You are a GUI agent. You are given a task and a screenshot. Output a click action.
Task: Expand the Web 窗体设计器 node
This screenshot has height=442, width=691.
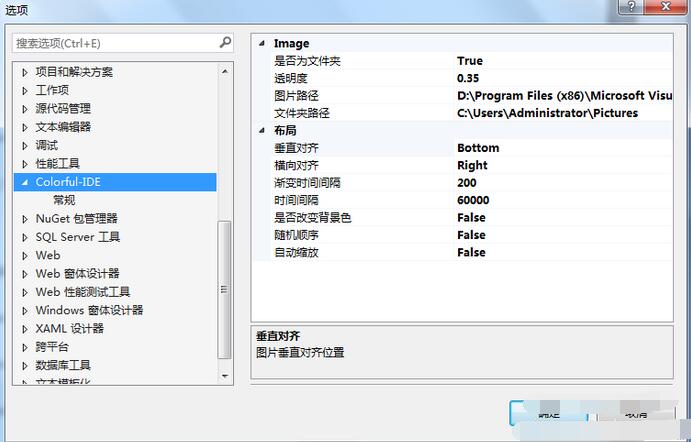click(x=25, y=274)
